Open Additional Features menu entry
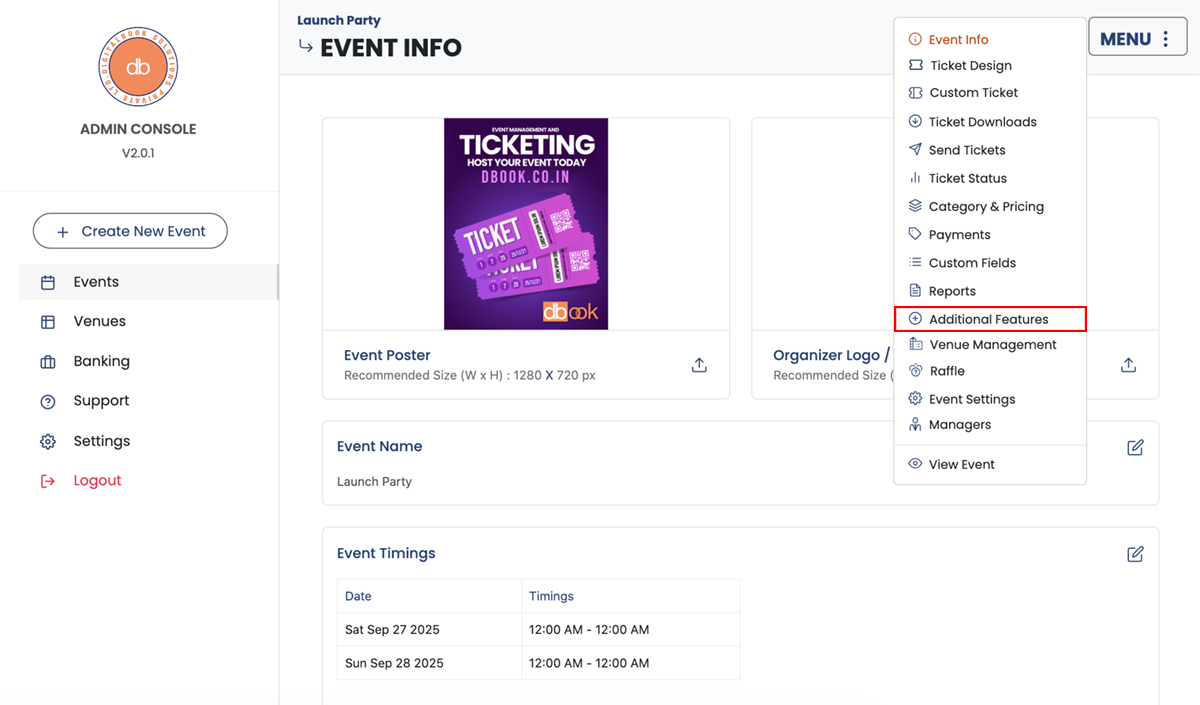 (988, 319)
